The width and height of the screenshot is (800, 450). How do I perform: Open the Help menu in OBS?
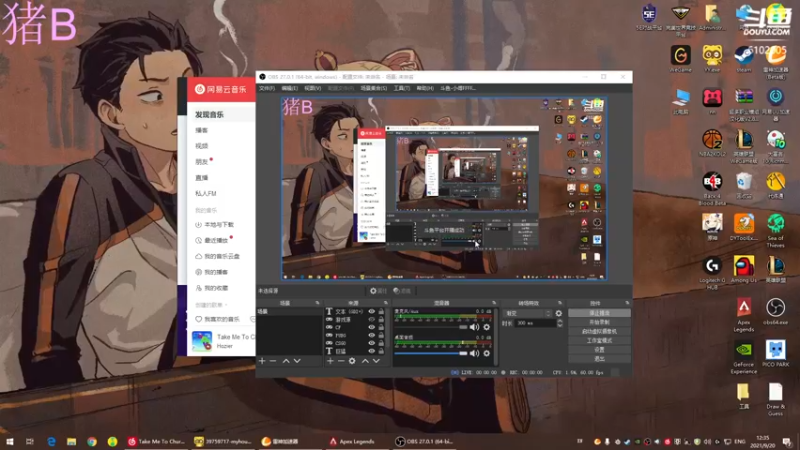[424, 88]
